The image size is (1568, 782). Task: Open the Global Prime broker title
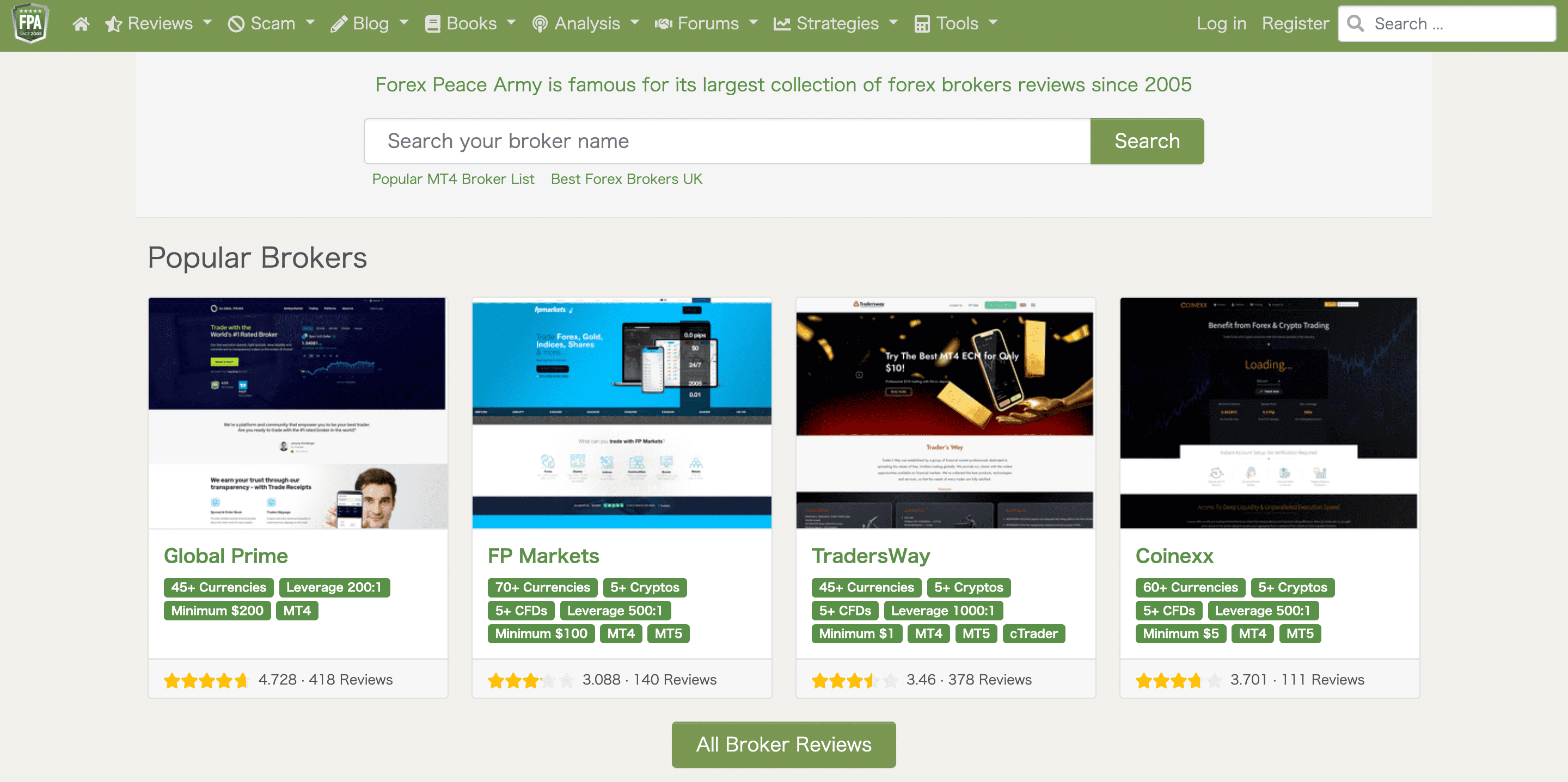tap(226, 556)
